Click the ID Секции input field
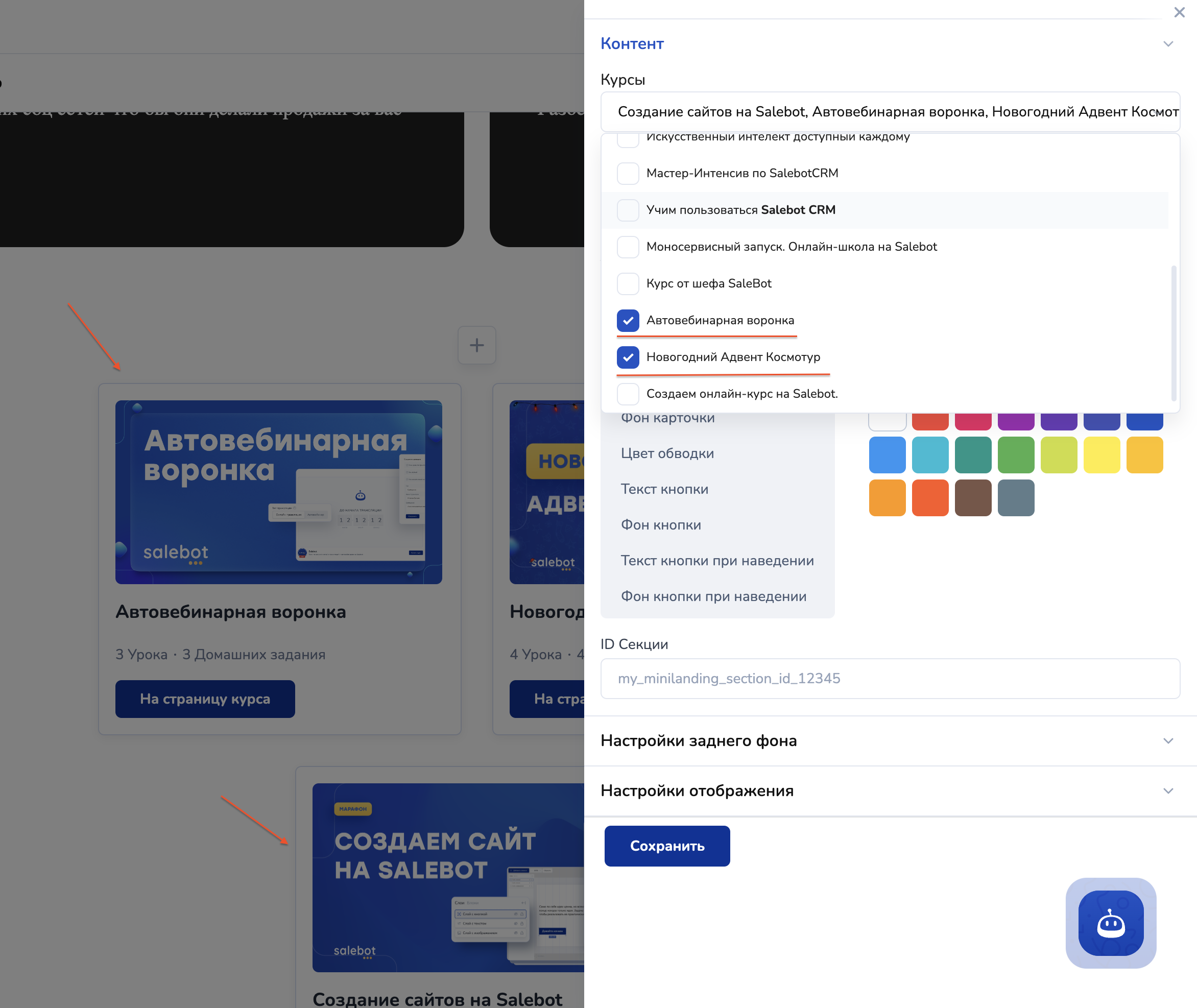The image size is (1197, 1008). point(890,678)
